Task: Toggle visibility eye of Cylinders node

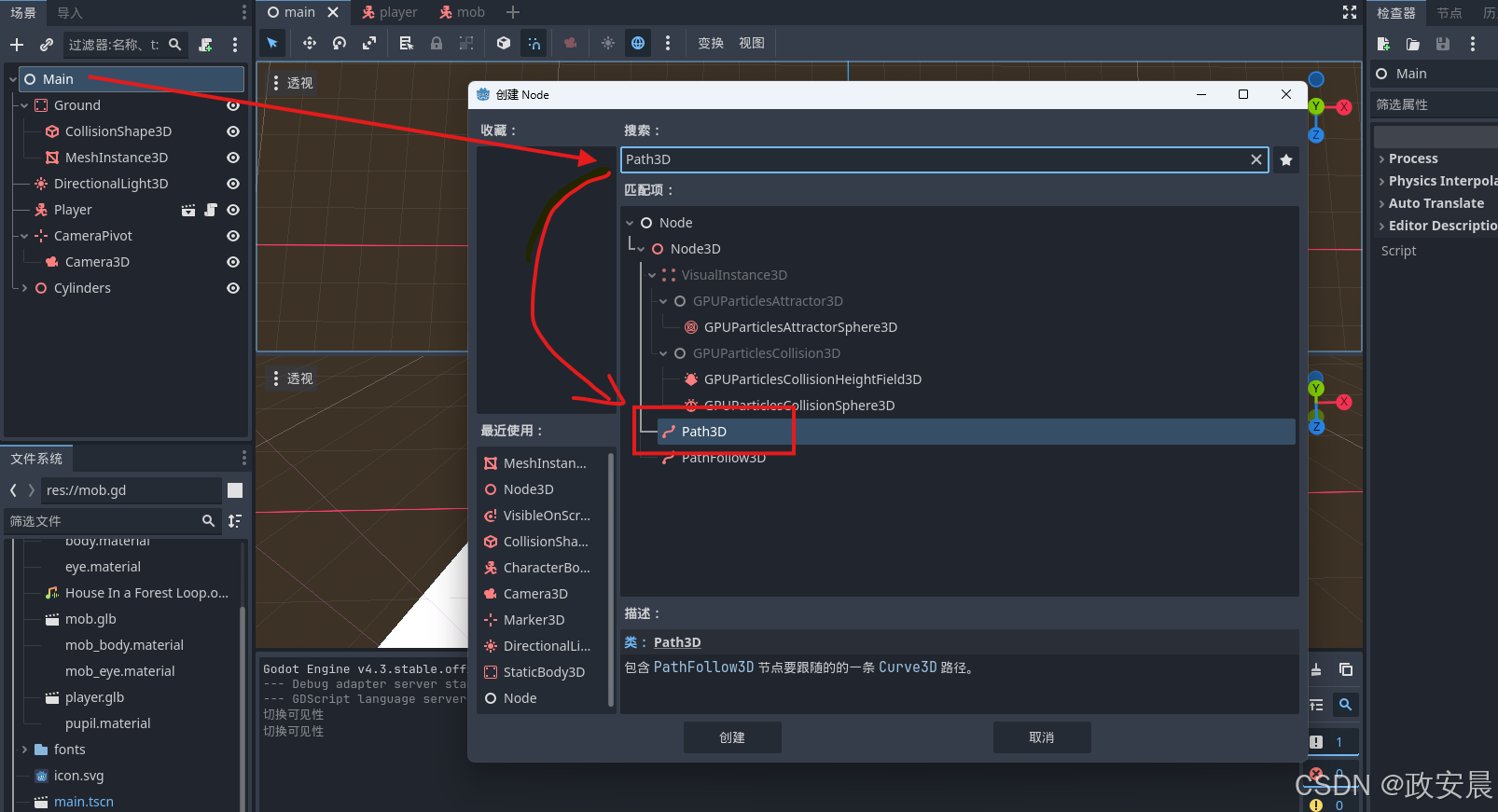Action: click(x=233, y=288)
